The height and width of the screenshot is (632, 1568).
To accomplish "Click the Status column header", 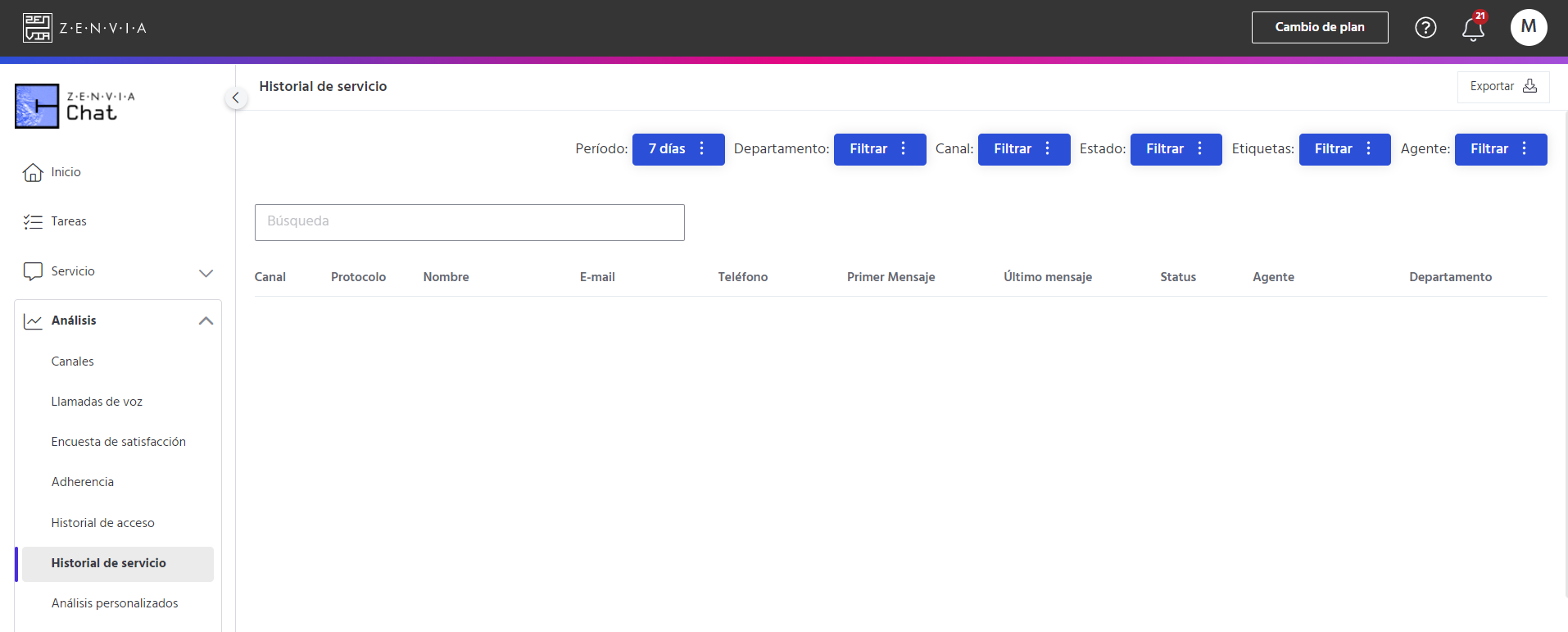I will click(1178, 277).
